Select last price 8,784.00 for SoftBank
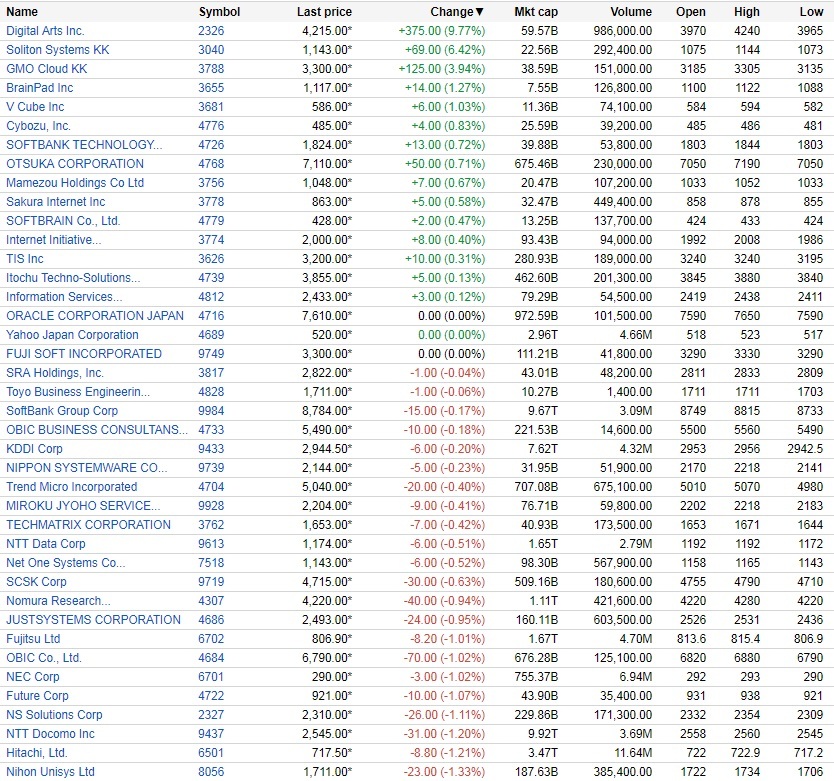The height and width of the screenshot is (781, 834). click(327, 411)
